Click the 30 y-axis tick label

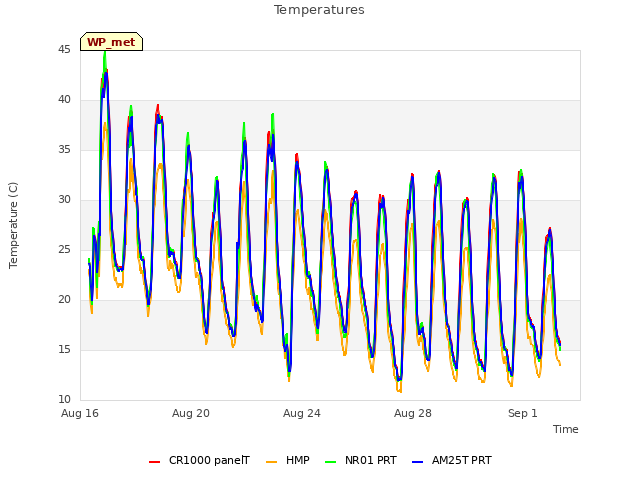click(64, 200)
